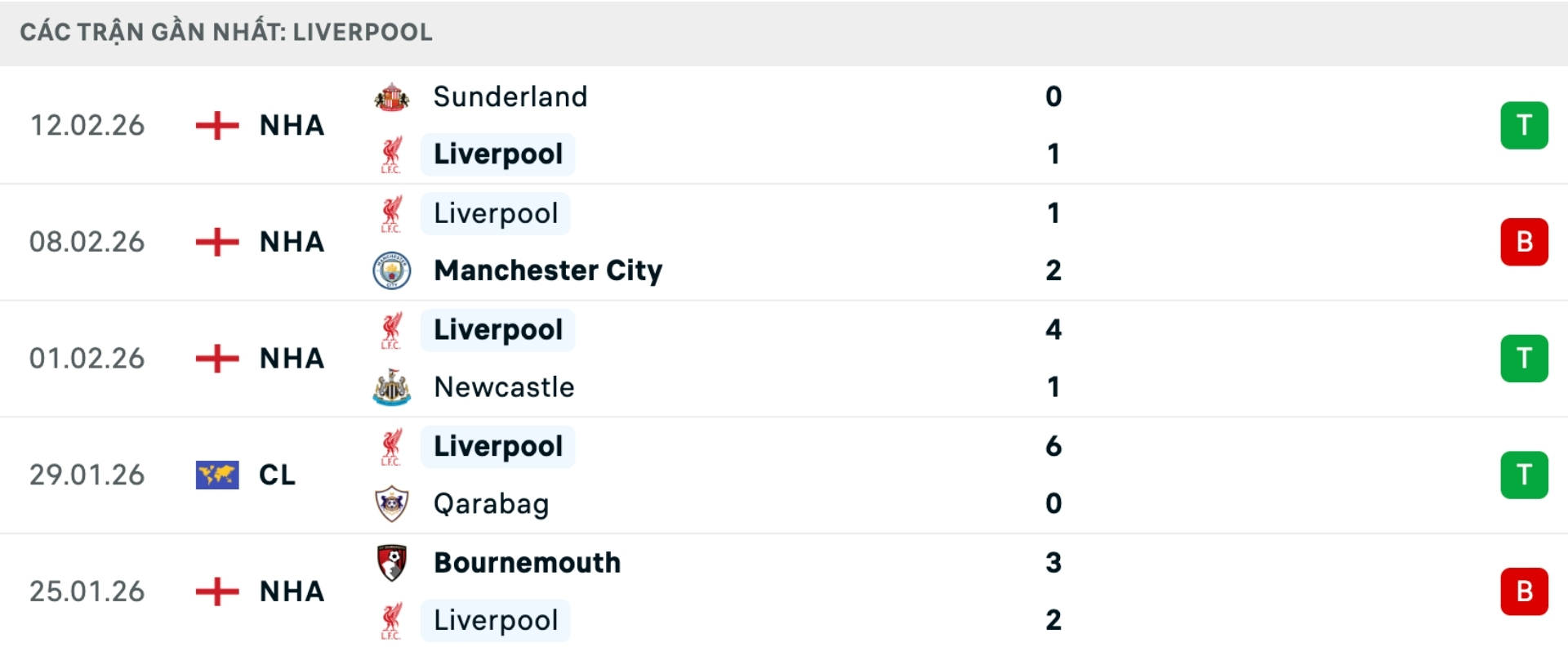Toggle the red B badge for Manchester City match

pos(1524,242)
